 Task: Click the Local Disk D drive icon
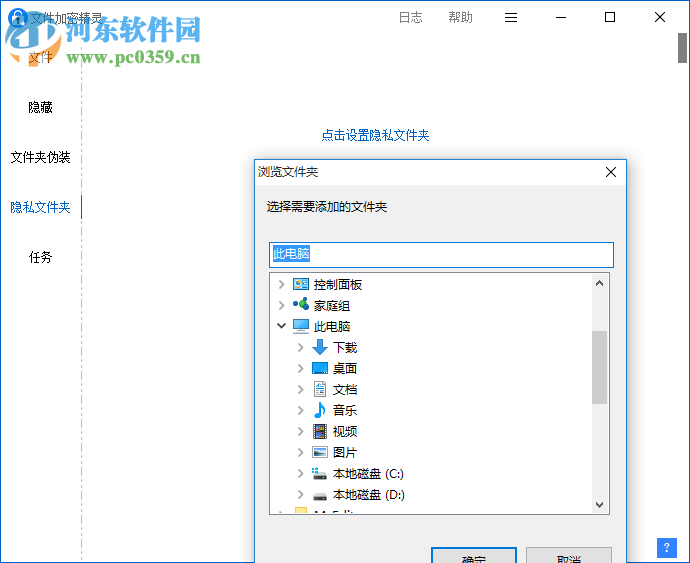coord(320,496)
